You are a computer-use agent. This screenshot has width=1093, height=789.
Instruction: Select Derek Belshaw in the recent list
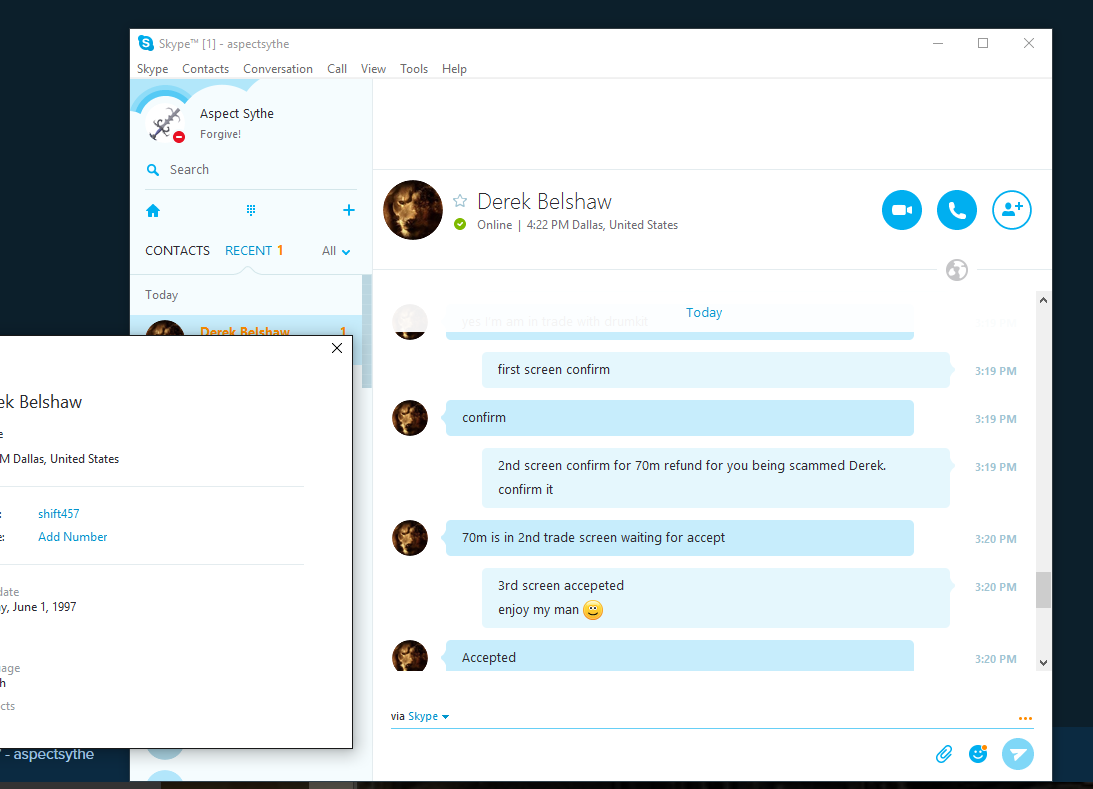(x=246, y=326)
